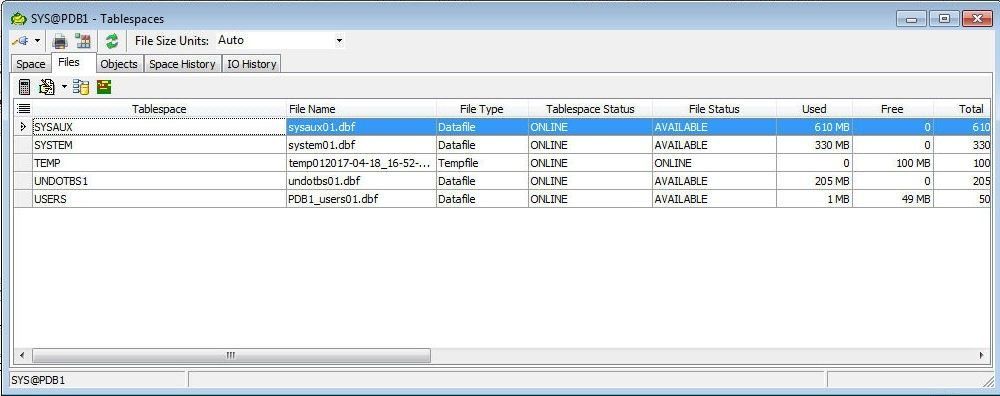Sort by the File Name column header
Image resolution: width=1000 pixels, height=396 pixels.
coord(362,109)
